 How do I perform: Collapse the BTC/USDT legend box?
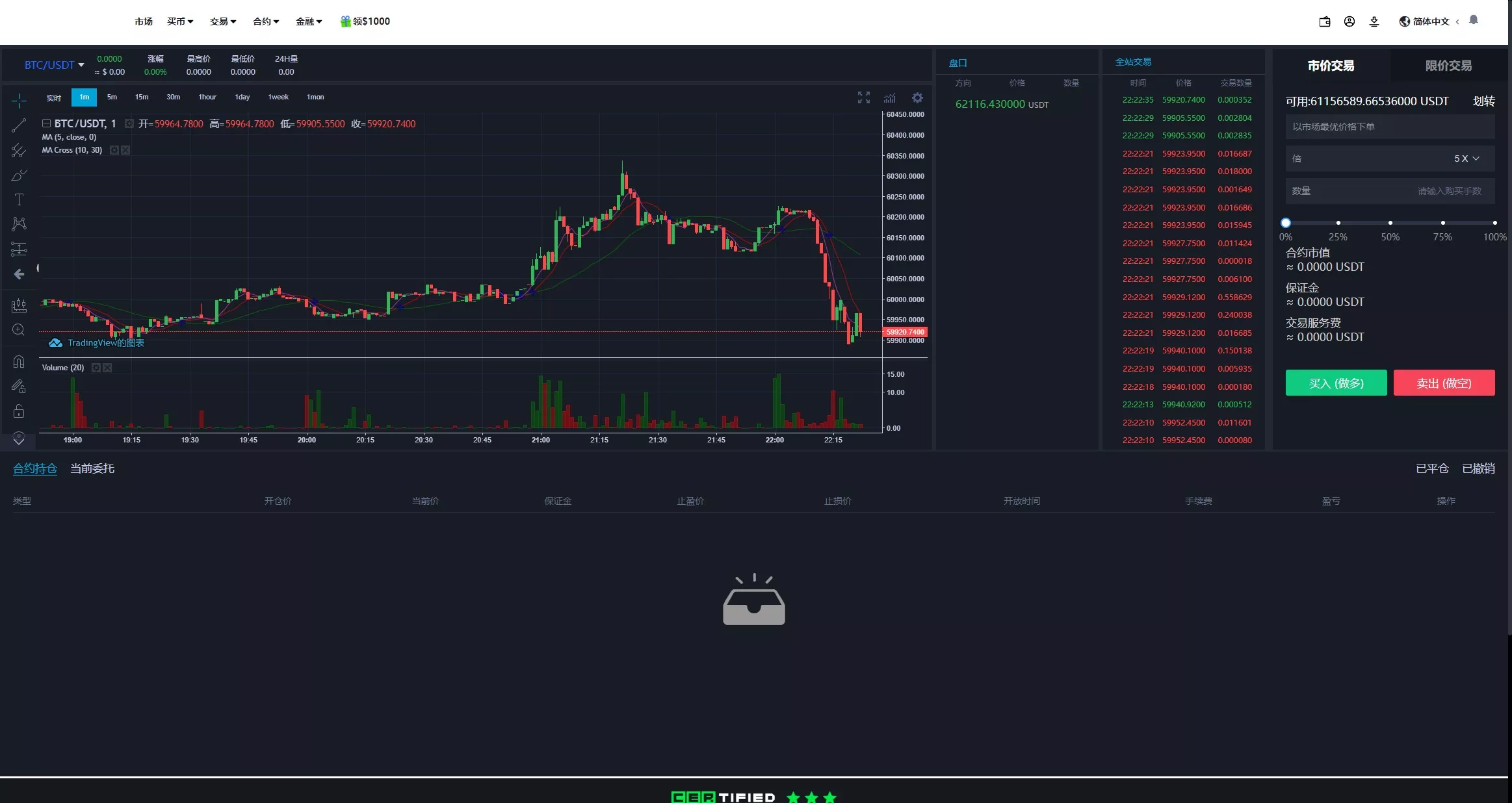(x=47, y=123)
